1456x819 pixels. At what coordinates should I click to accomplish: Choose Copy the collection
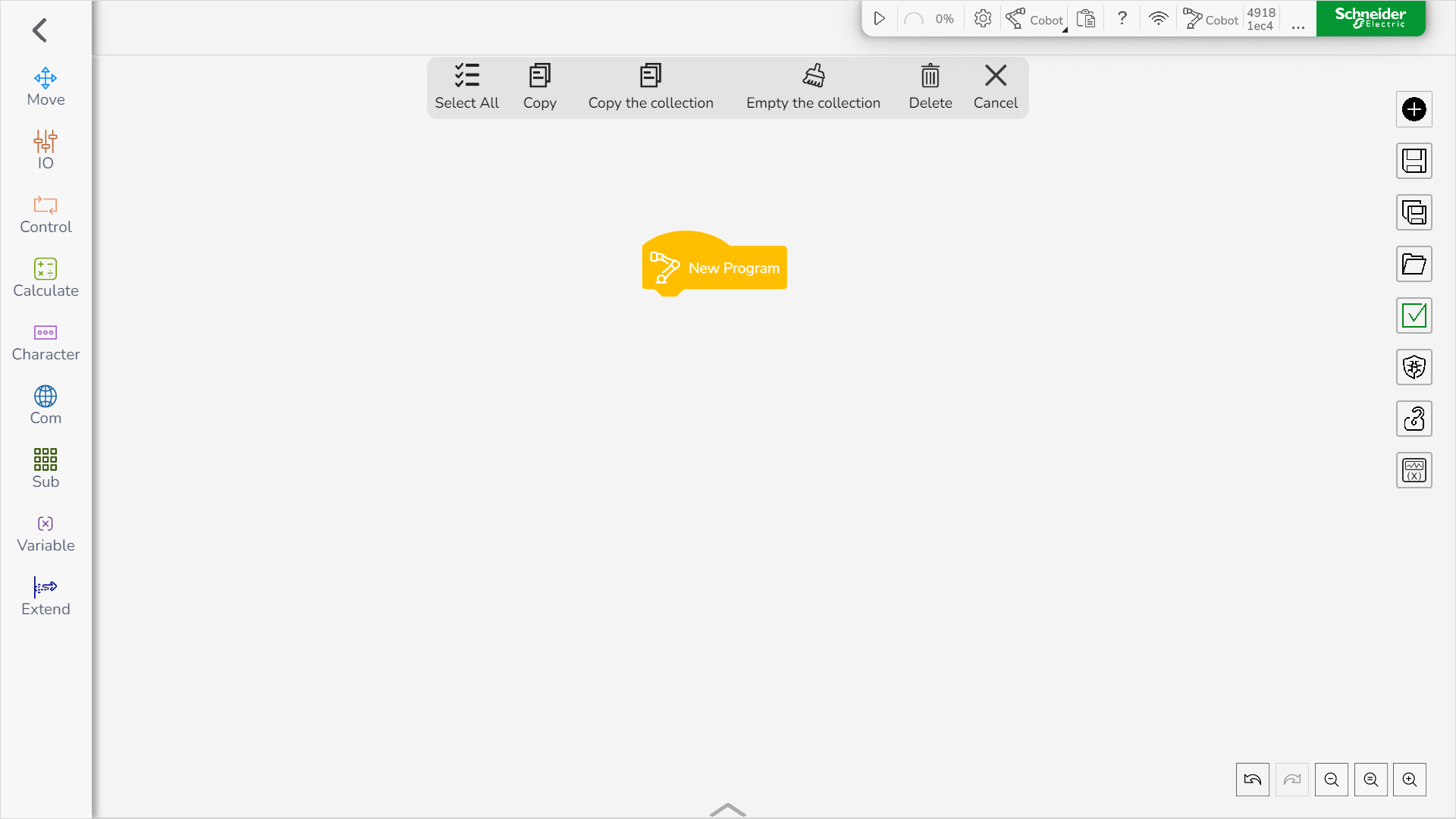(x=650, y=86)
